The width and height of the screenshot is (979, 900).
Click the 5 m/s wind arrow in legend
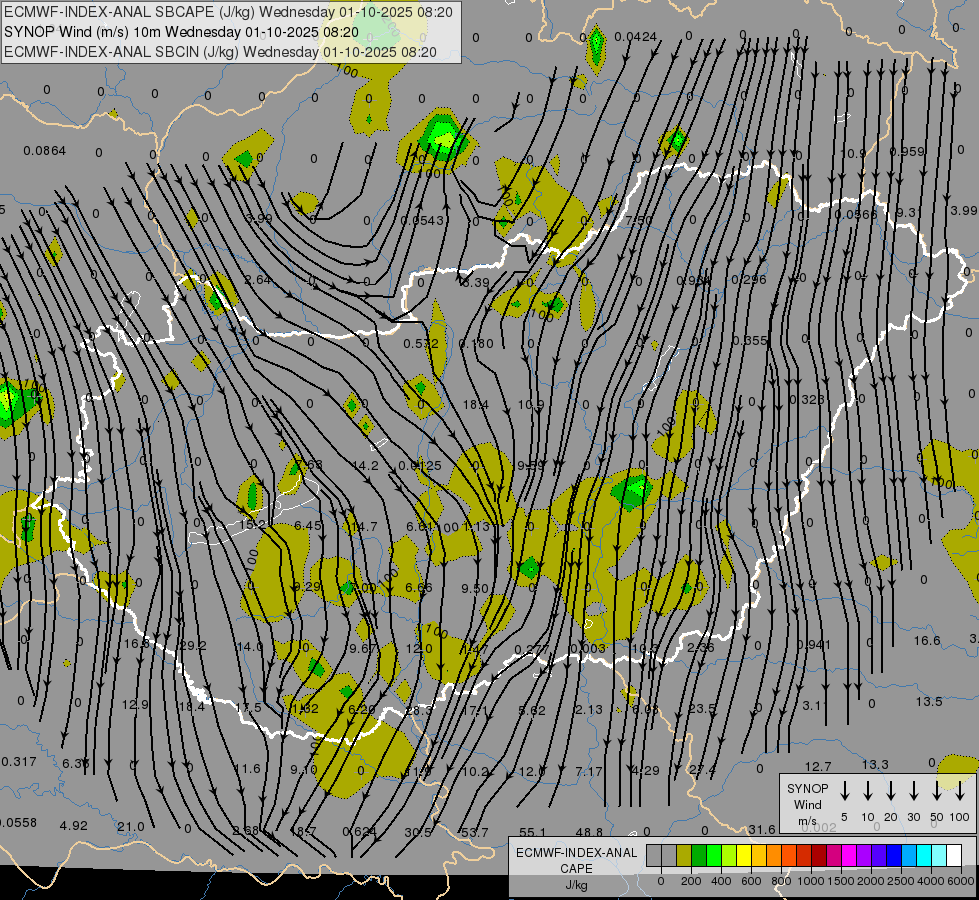pos(845,791)
